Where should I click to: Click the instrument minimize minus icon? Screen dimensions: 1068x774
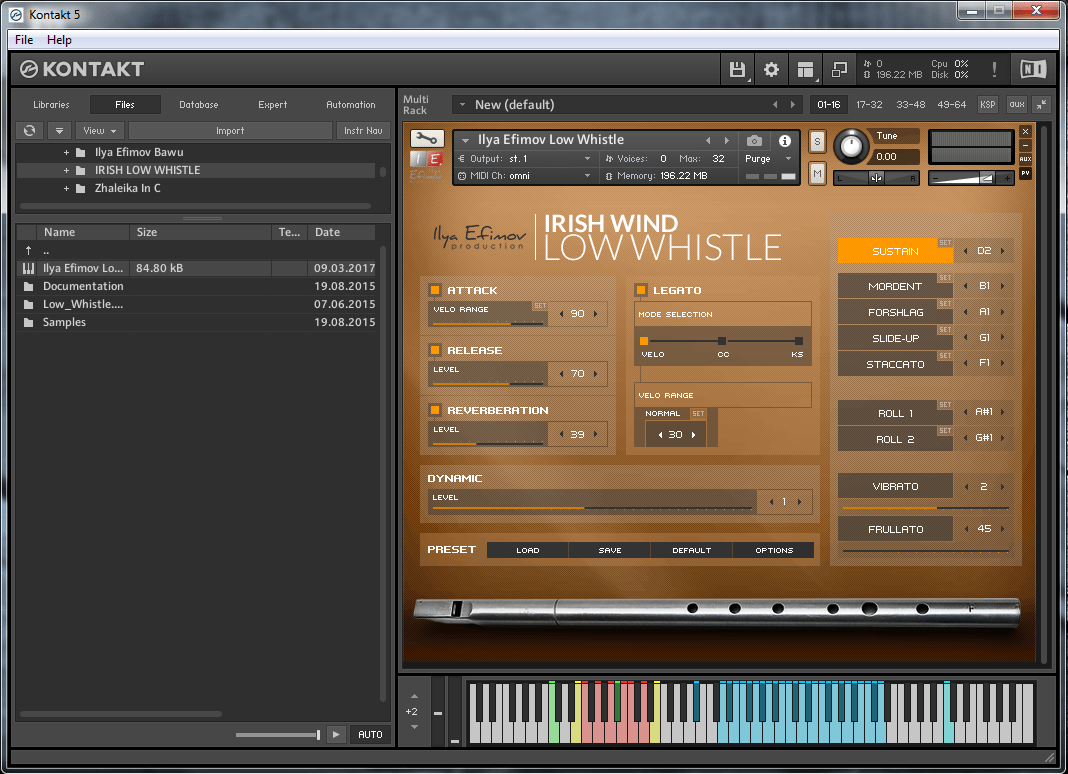(x=1025, y=146)
